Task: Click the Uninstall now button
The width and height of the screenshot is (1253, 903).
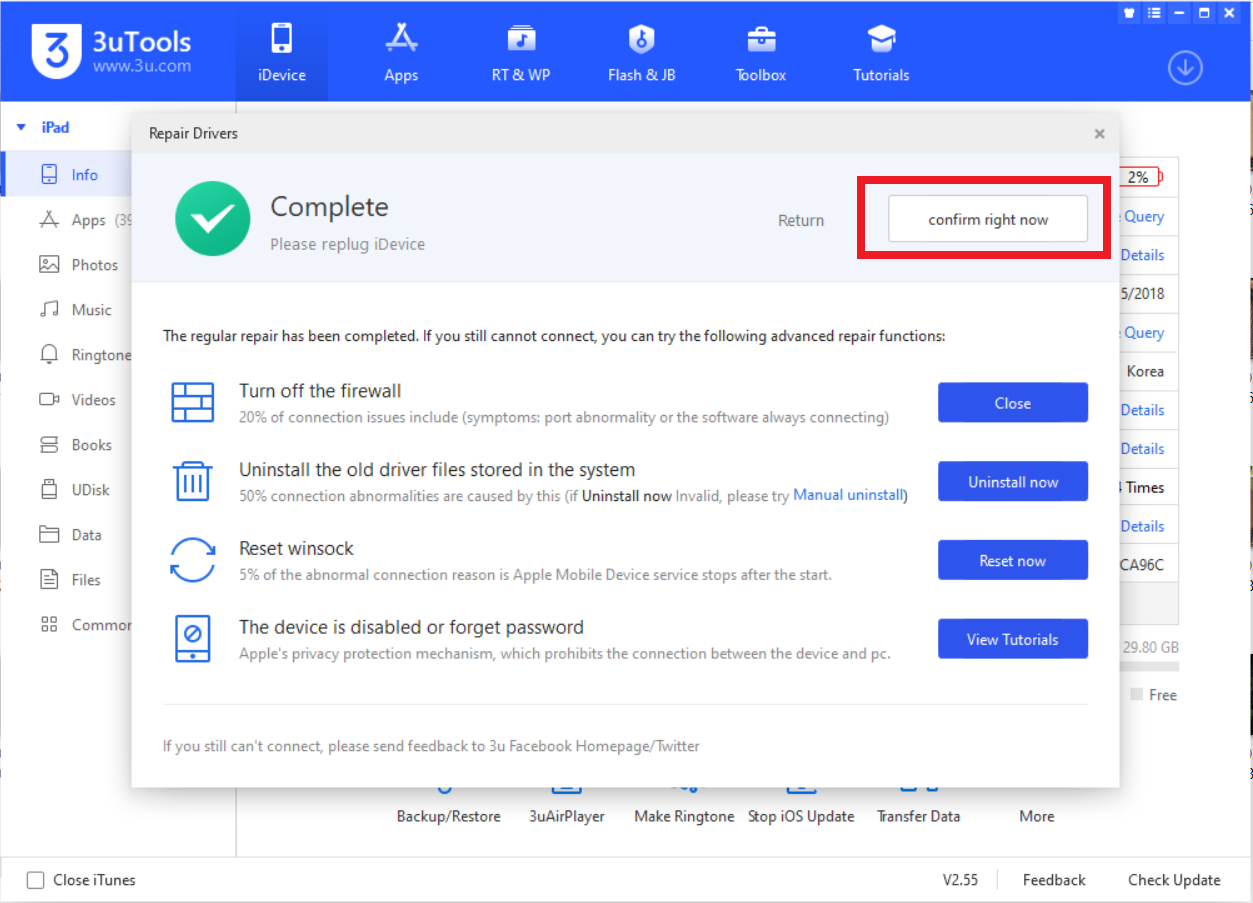Action: point(1013,482)
